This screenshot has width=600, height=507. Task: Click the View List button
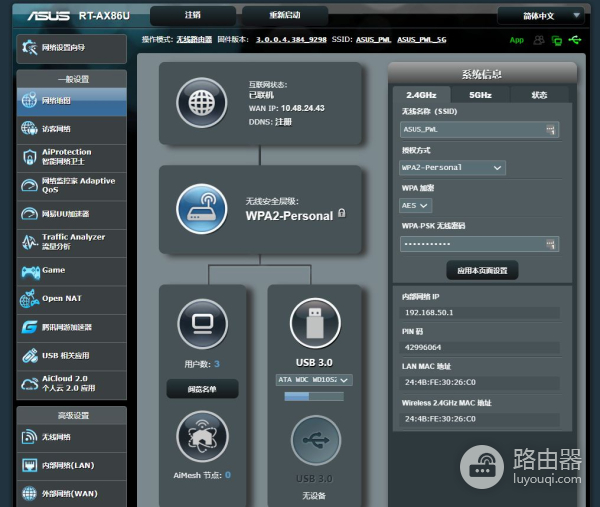click(x=202, y=389)
